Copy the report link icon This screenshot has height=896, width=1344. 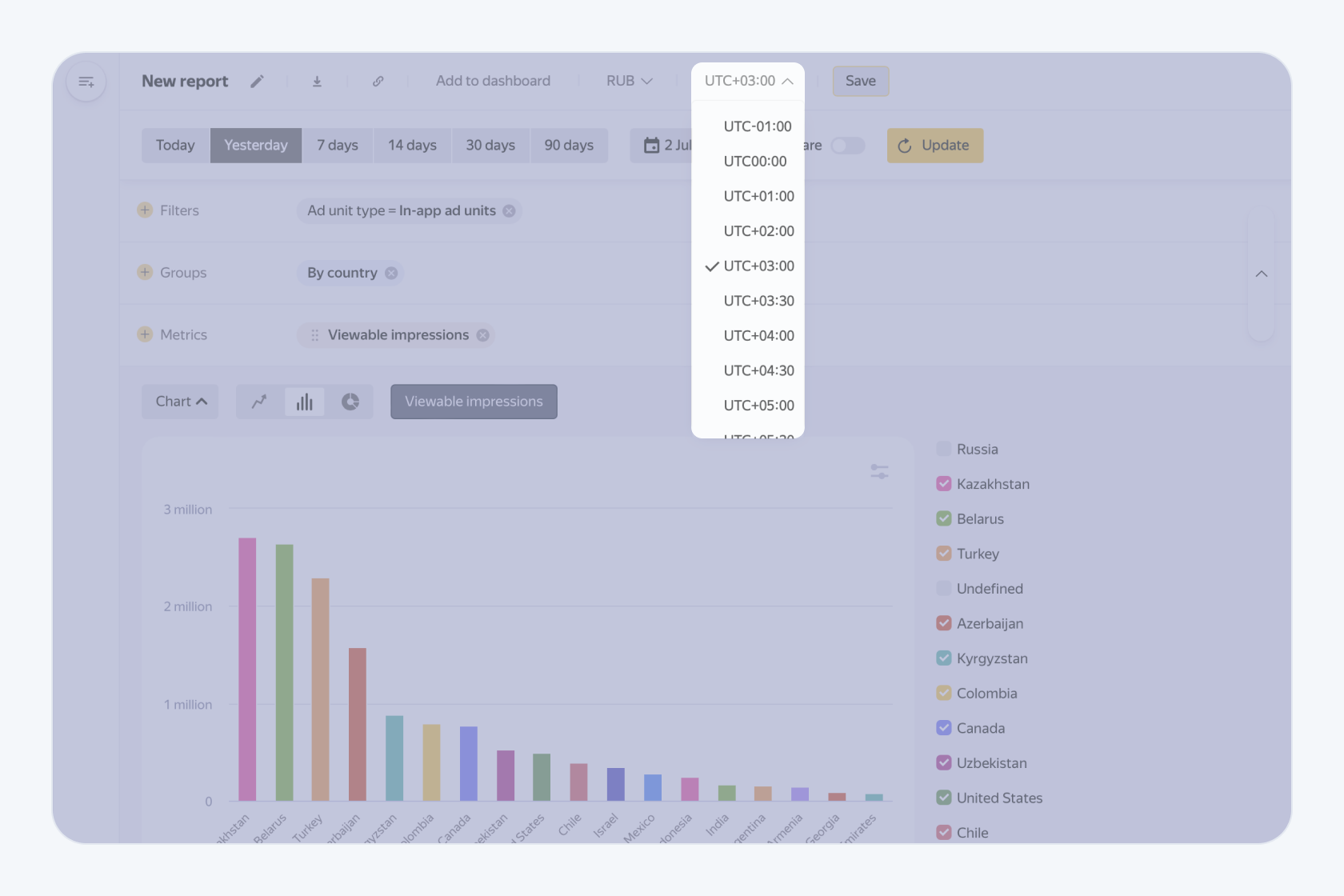(378, 81)
